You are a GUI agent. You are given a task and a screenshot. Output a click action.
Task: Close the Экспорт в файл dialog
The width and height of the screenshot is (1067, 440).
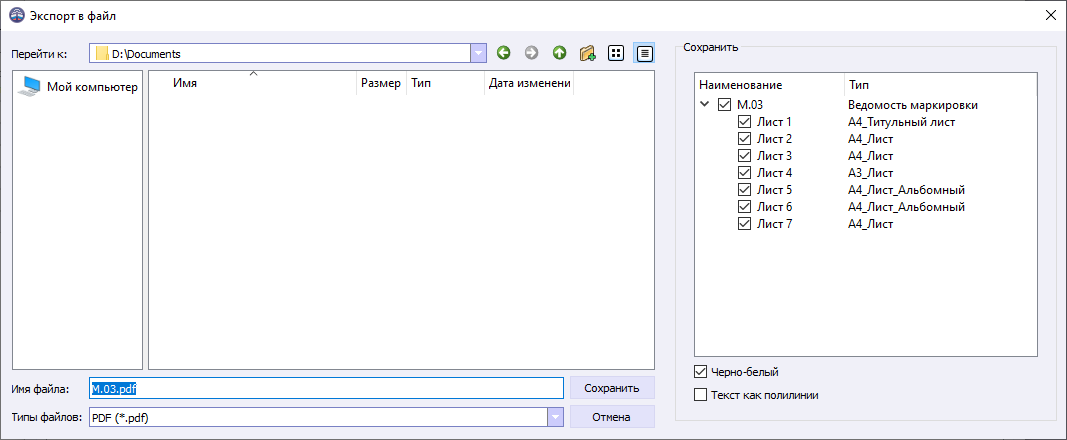click(1050, 16)
